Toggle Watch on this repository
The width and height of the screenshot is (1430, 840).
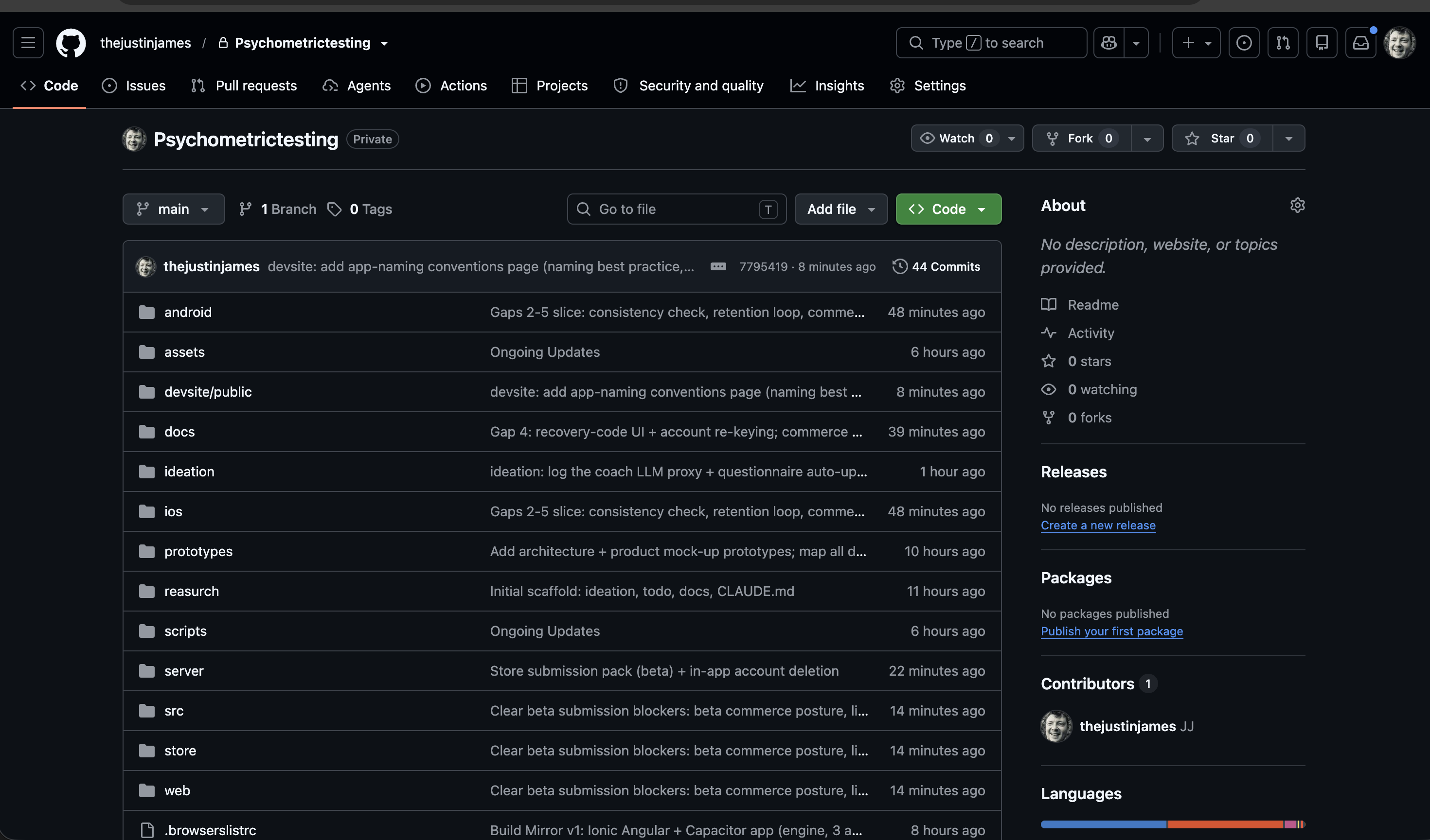[x=967, y=139]
